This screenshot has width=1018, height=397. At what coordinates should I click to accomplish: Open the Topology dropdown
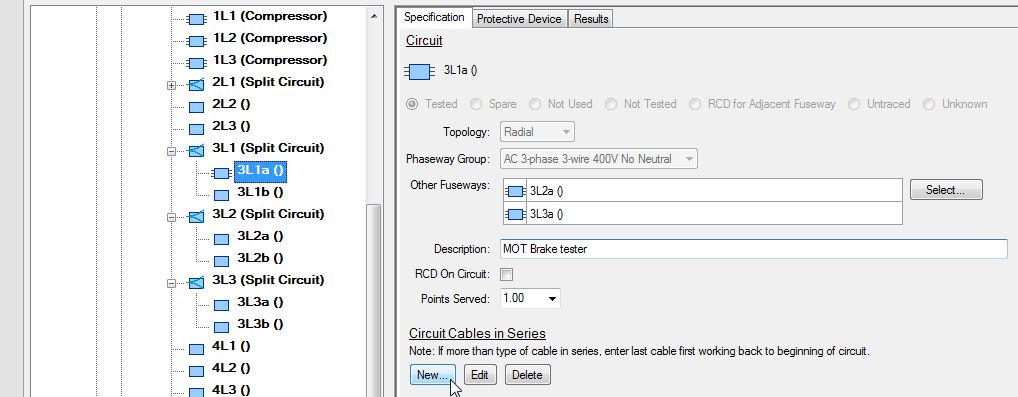tap(537, 132)
